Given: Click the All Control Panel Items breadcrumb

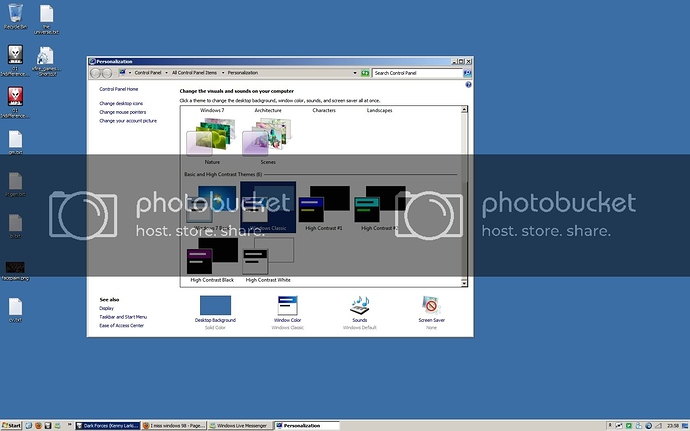Looking at the screenshot, I should click(x=194, y=73).
